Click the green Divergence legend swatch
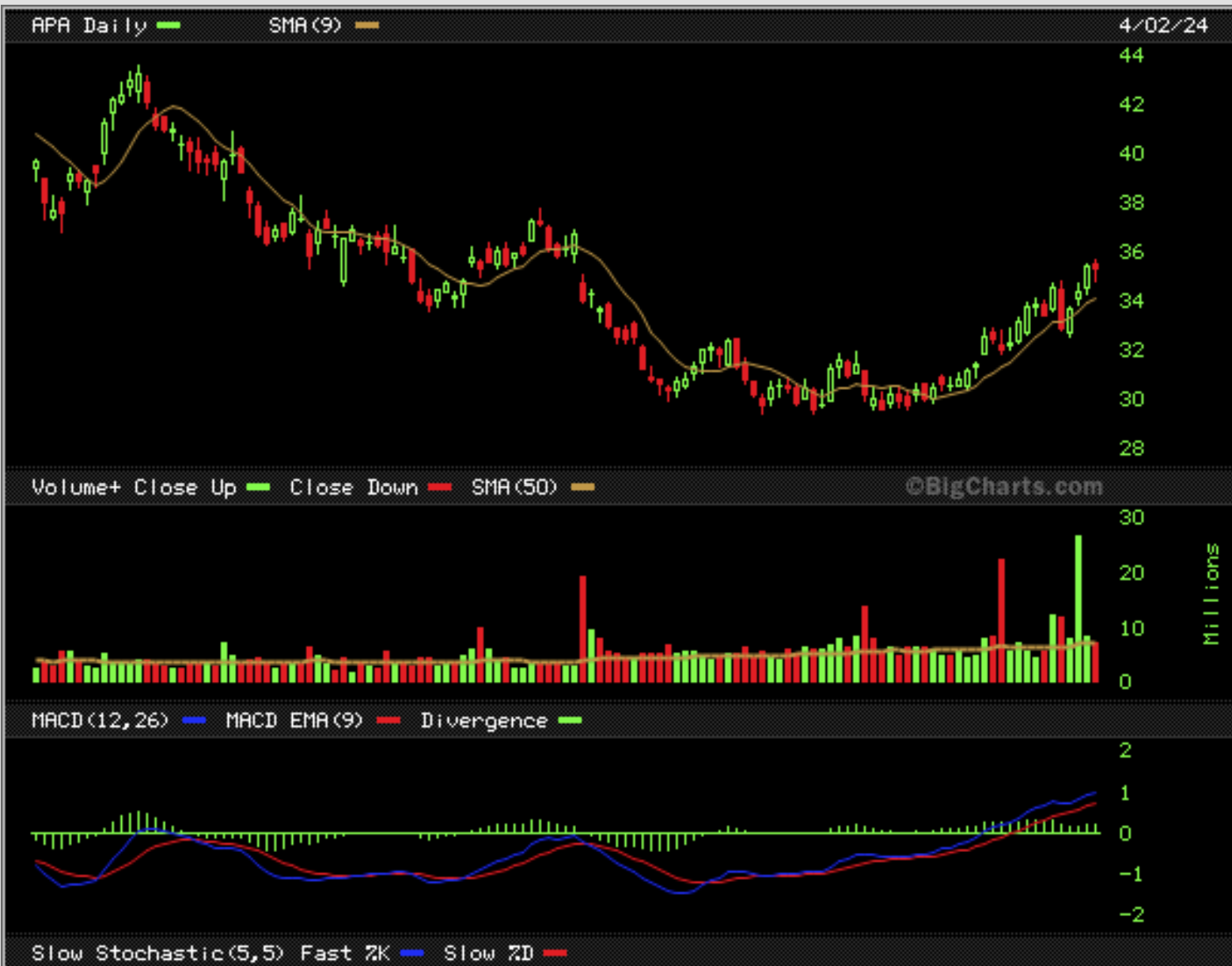This screenshot has height=966, width=1232. tap(570, 721)
